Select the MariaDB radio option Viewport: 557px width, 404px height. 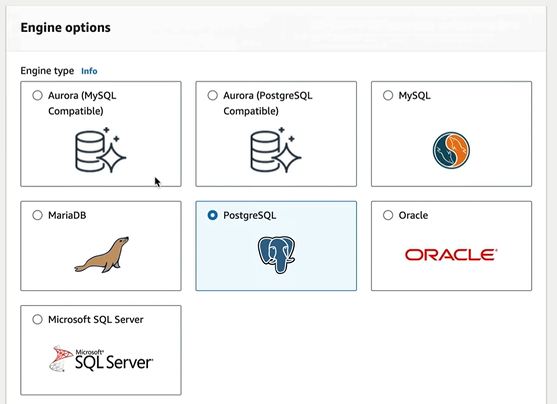coord(37,215)
